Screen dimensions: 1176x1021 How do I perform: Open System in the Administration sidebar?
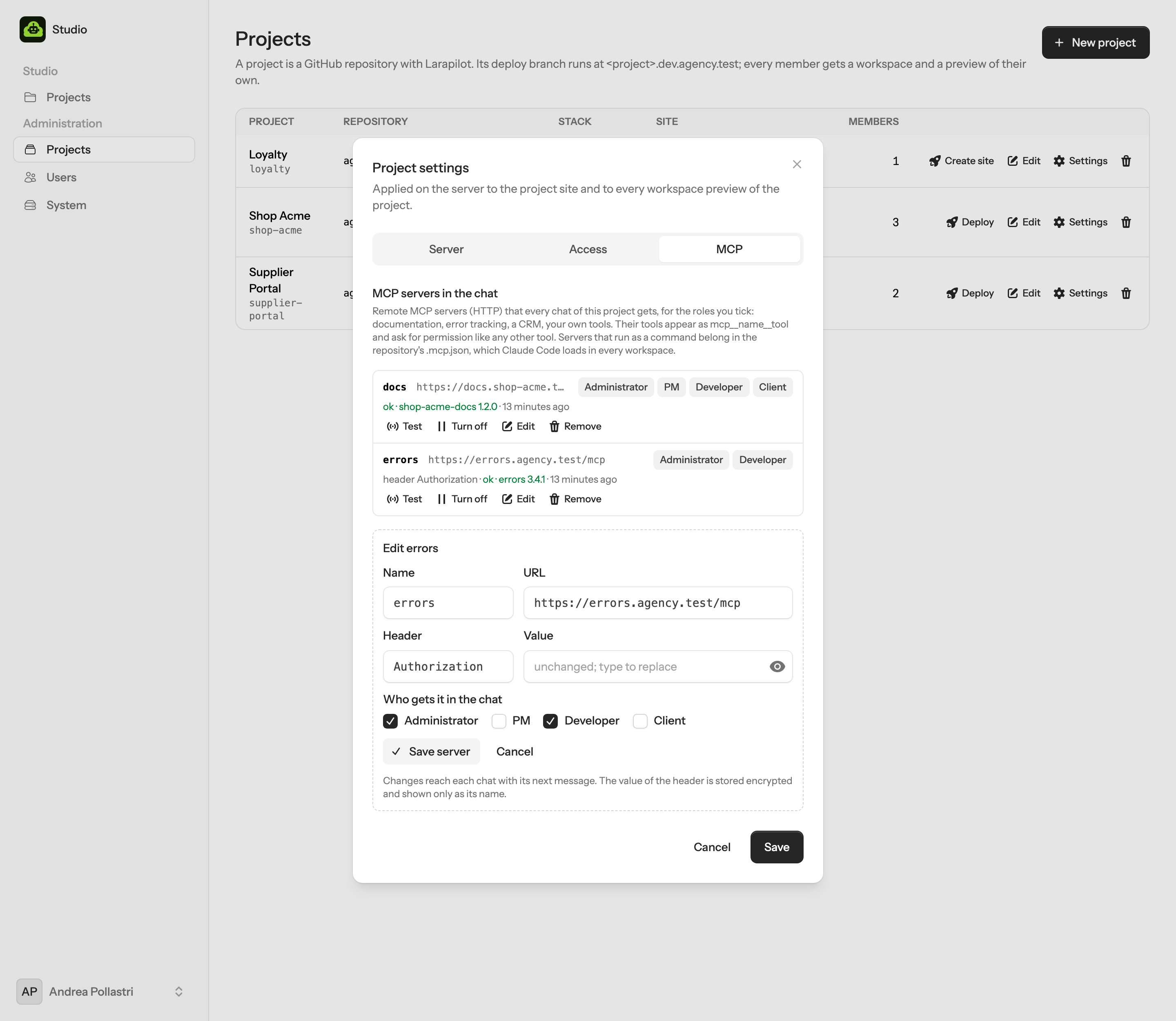point(104,205)
